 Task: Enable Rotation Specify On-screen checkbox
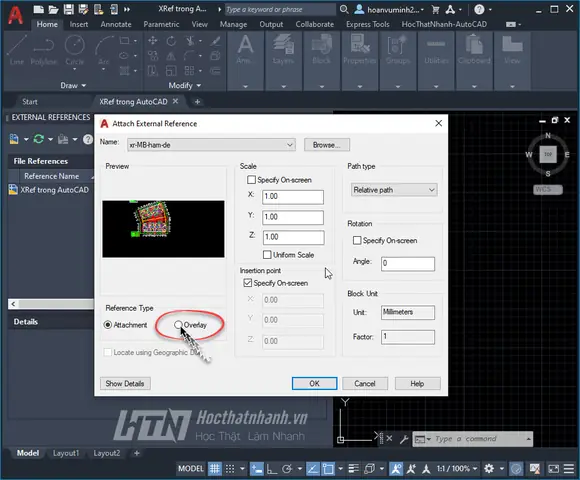[357, 240]
